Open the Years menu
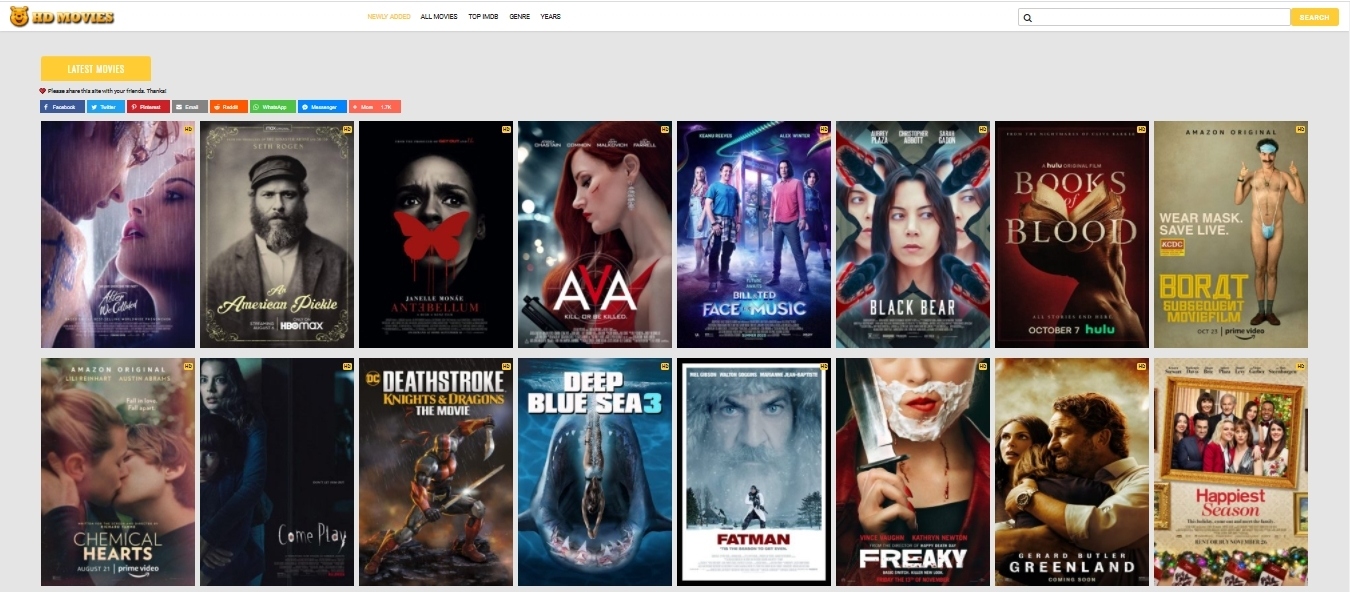Screen dimensions: 1350x592 [551, 17]
